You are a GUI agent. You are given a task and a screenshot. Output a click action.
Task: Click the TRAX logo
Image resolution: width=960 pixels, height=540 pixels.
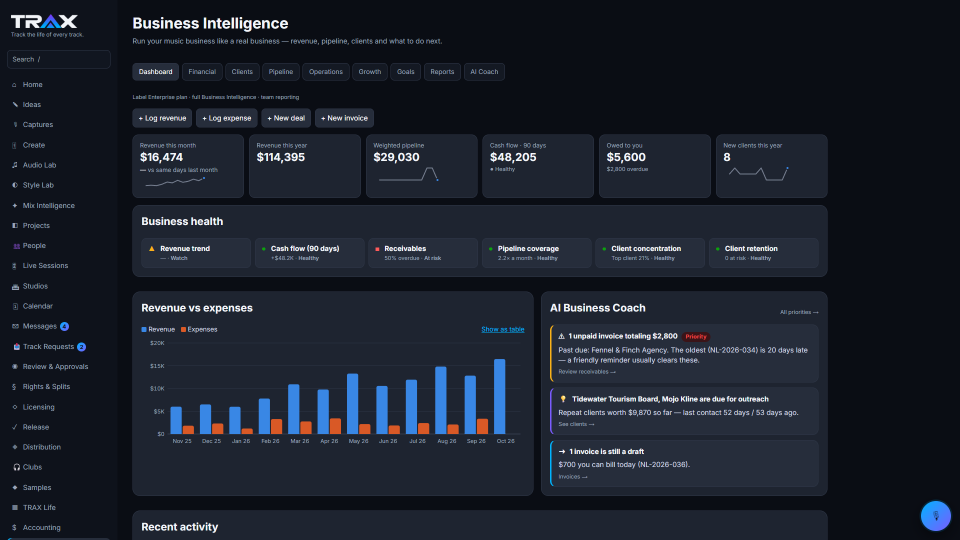pyautogui.click(x=44, y=22)
